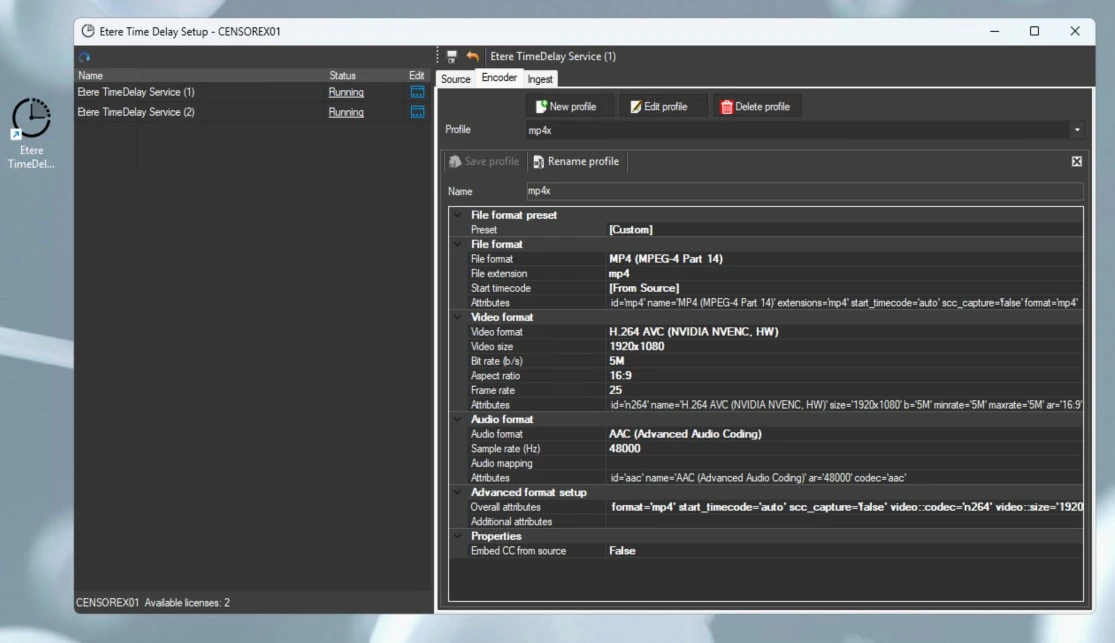
Task: Click the Audio format Attributes value starting id='aac'
Action: tap(758, 478)
